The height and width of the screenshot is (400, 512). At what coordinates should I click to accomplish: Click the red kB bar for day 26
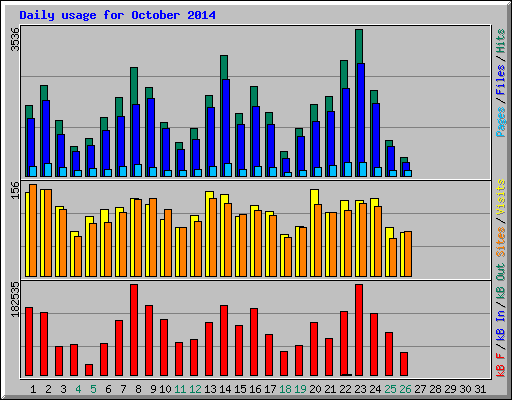coord(404,364)
